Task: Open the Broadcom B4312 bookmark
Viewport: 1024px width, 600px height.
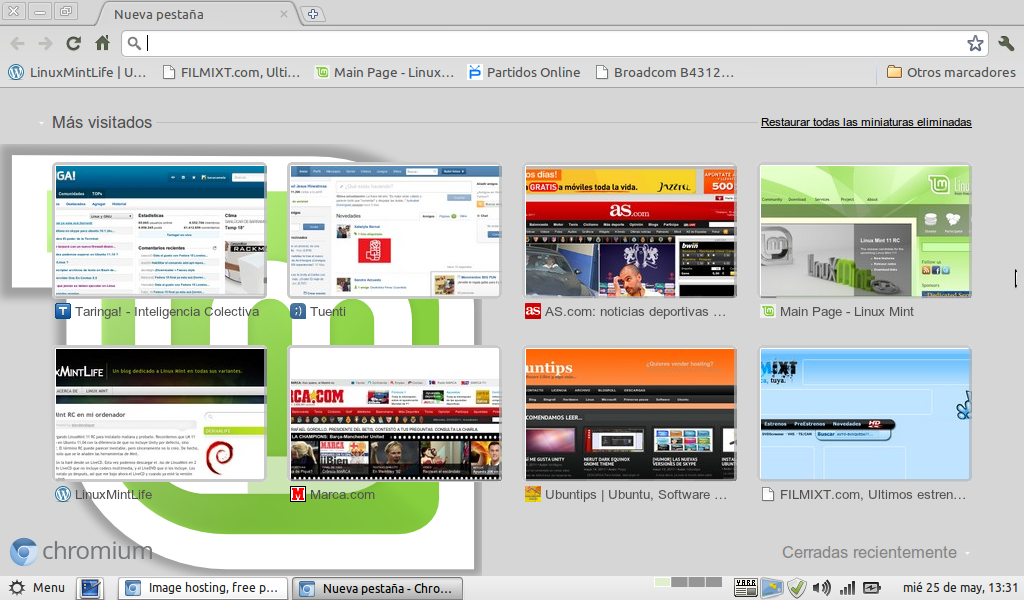Action: [665, 72]
